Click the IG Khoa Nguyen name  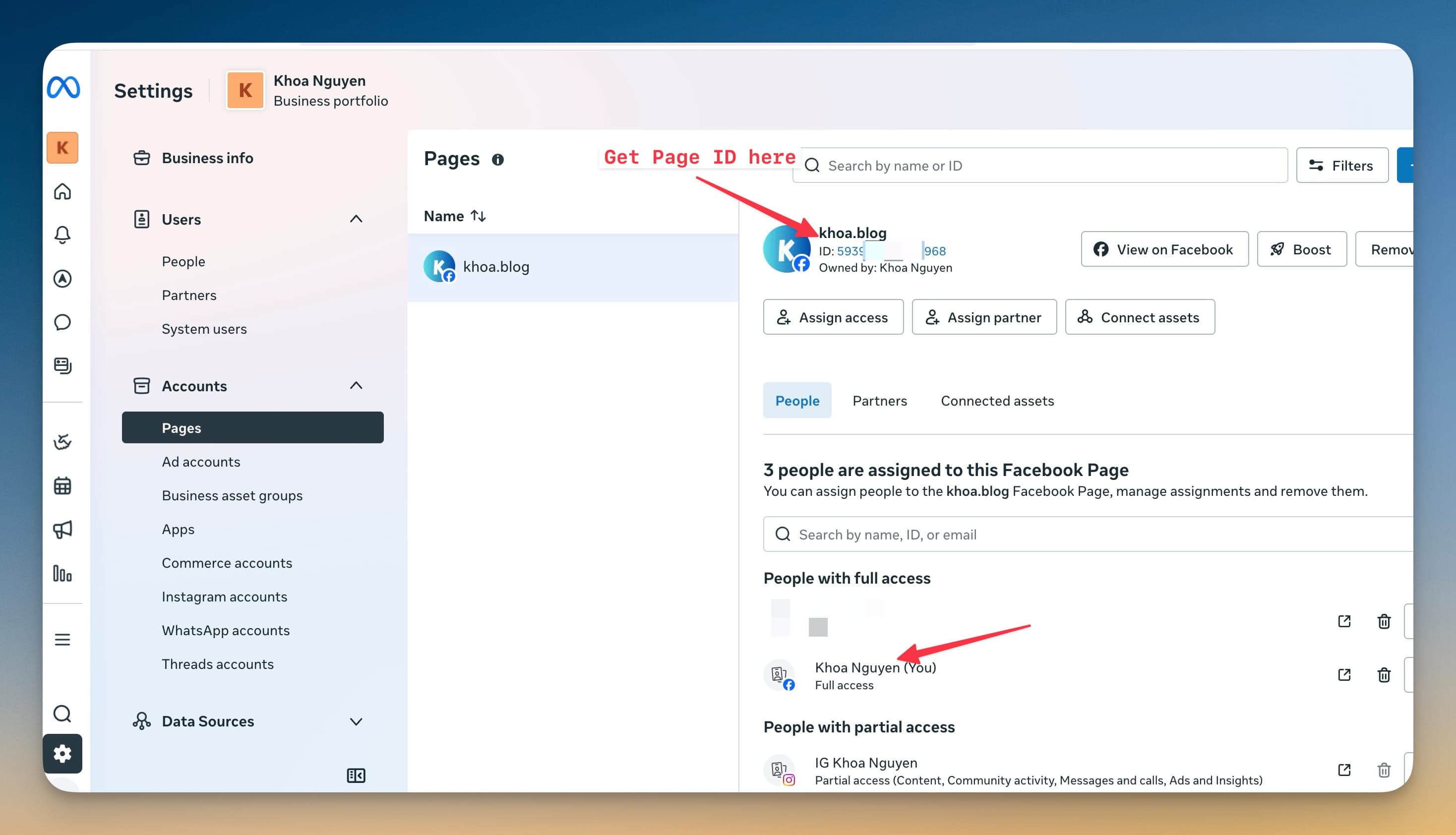866,763
